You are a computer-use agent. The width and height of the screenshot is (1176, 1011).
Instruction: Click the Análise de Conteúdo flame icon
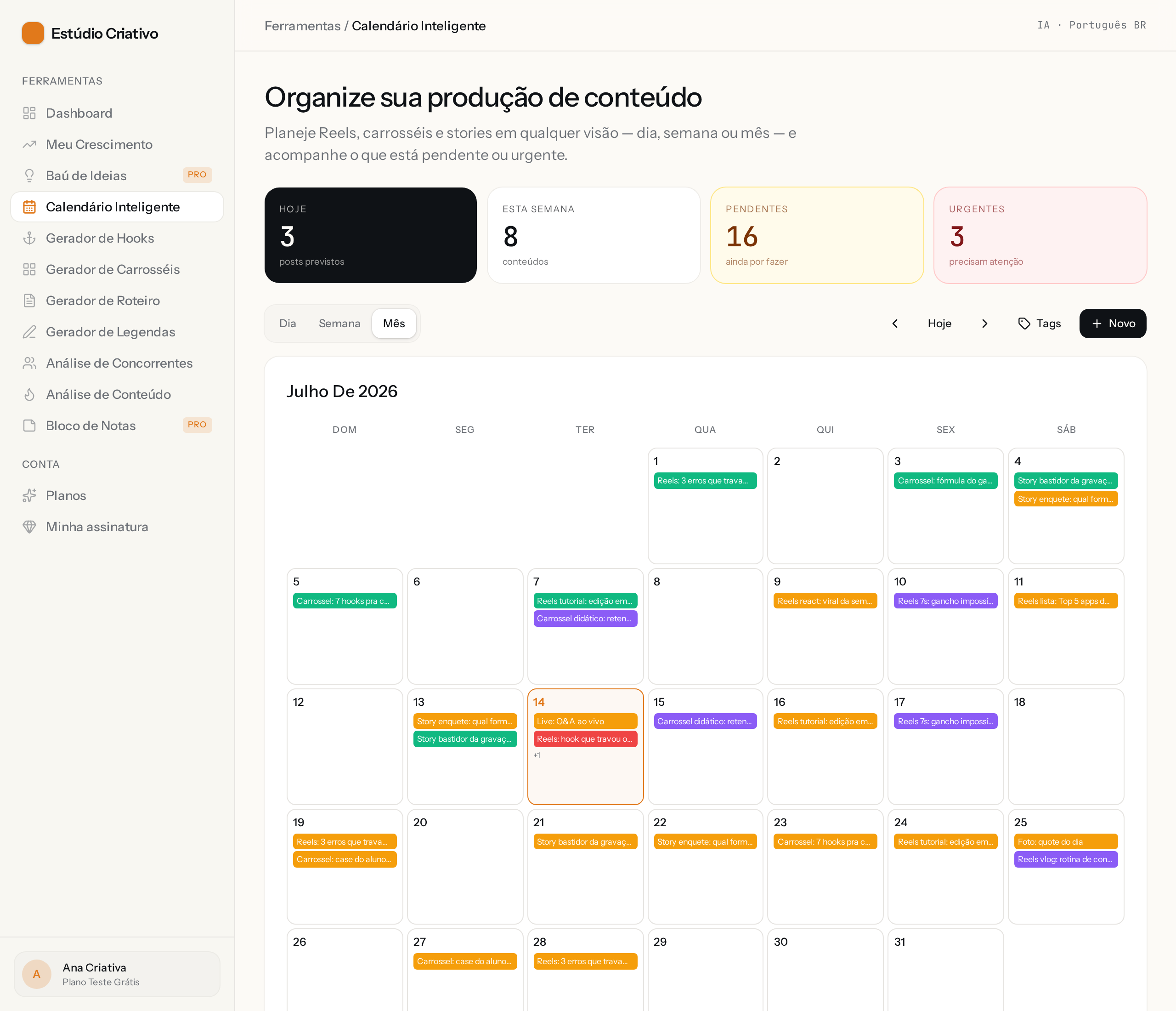(29, 394)
